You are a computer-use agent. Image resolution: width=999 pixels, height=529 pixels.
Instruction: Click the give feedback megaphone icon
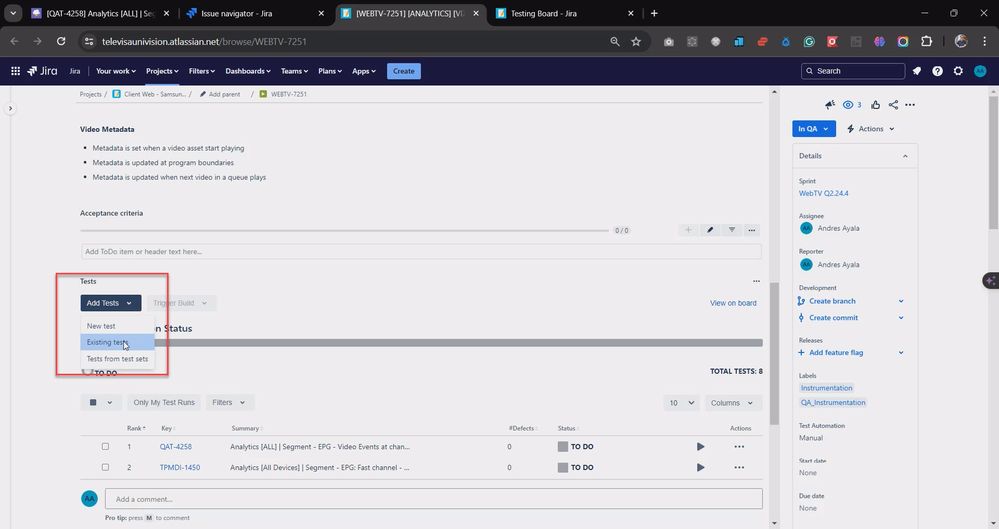(830, 105)
